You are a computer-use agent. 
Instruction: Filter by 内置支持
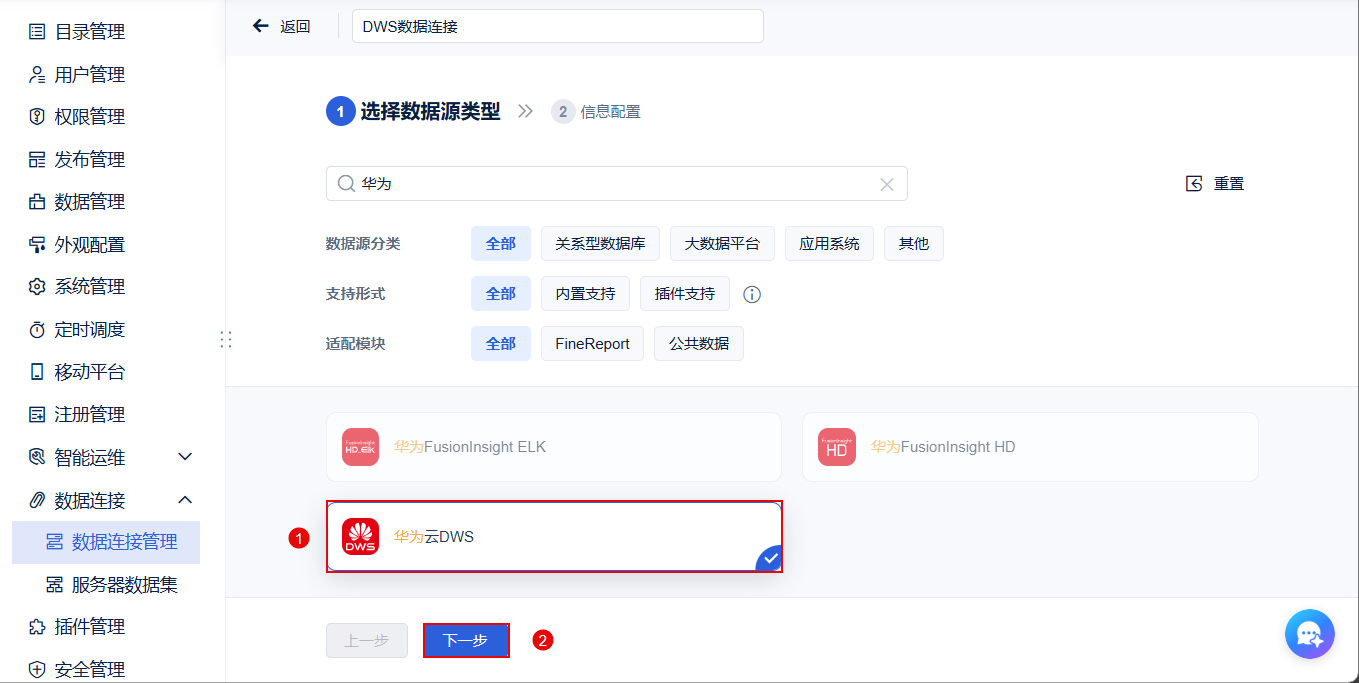pos(585,294)
